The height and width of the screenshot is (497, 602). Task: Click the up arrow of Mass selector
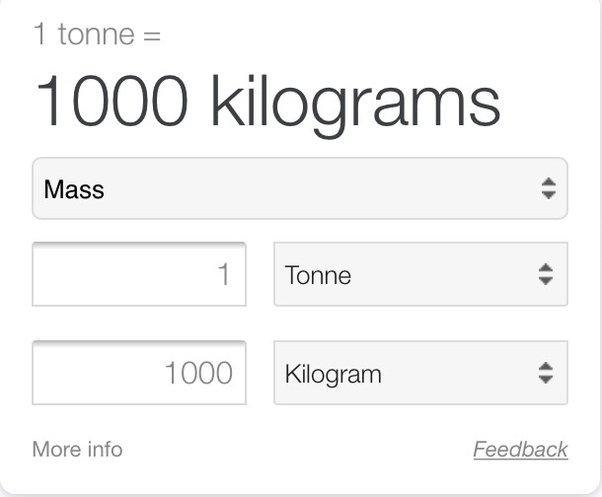[549, 182]
